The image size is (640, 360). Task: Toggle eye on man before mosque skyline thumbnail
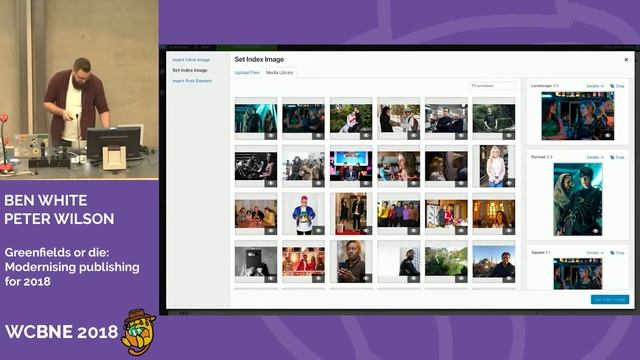(509, 279)
